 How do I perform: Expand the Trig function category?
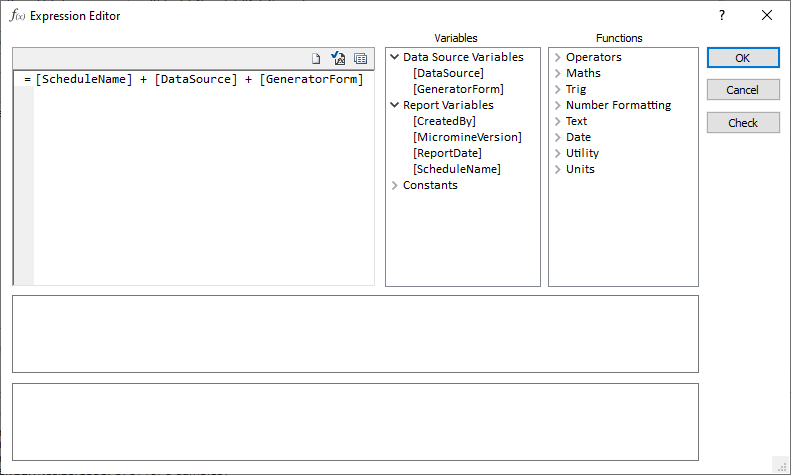click(x=557, y=89)
